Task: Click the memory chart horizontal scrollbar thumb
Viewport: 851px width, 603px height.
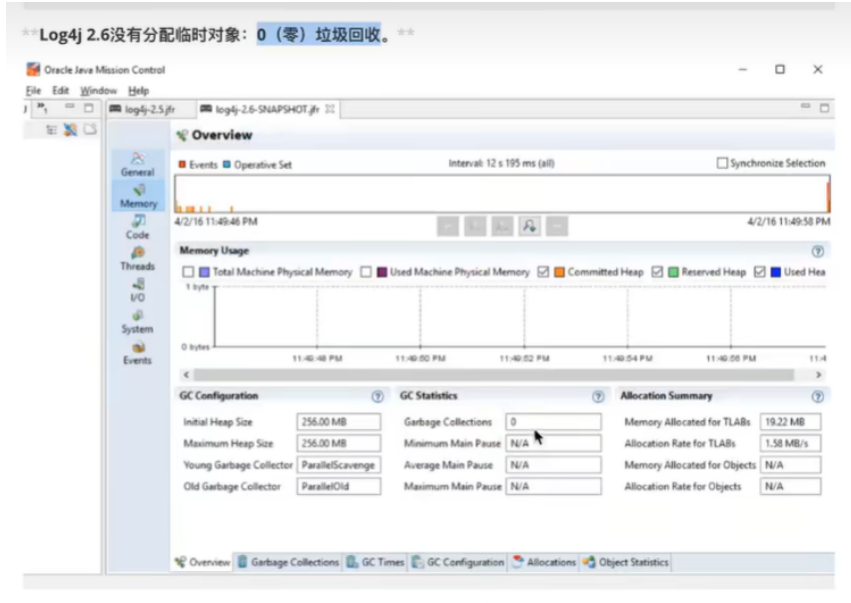Action: click(494, 375)
